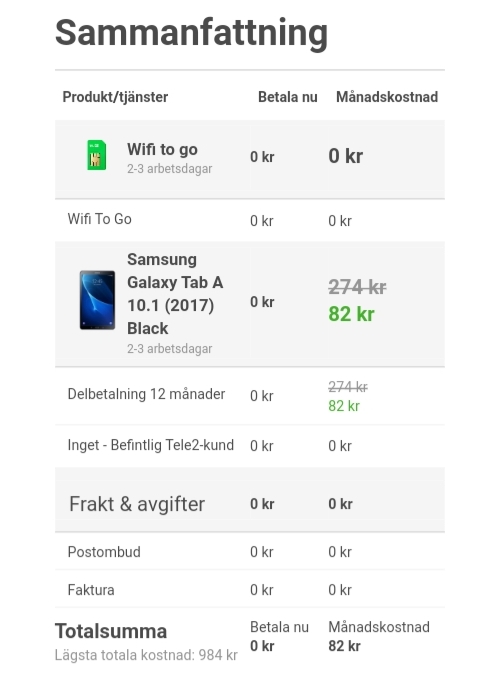The image size is (477, 695).
Task: Click the Betala nu column header
Action: click(288, 97)
